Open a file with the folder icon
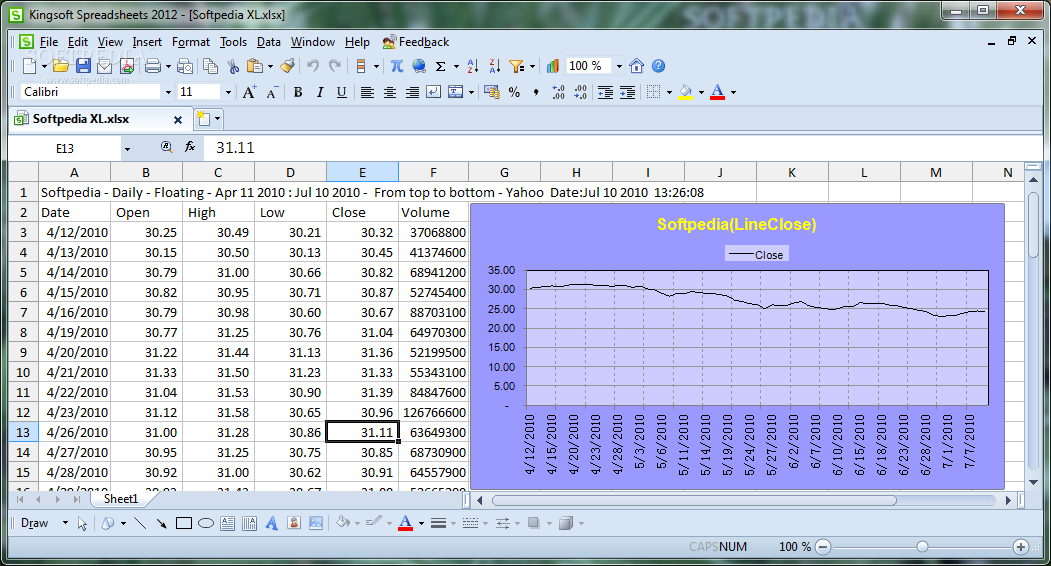Screen dimensions: 1051x566 pyautogui.click(x=61, y=66)
